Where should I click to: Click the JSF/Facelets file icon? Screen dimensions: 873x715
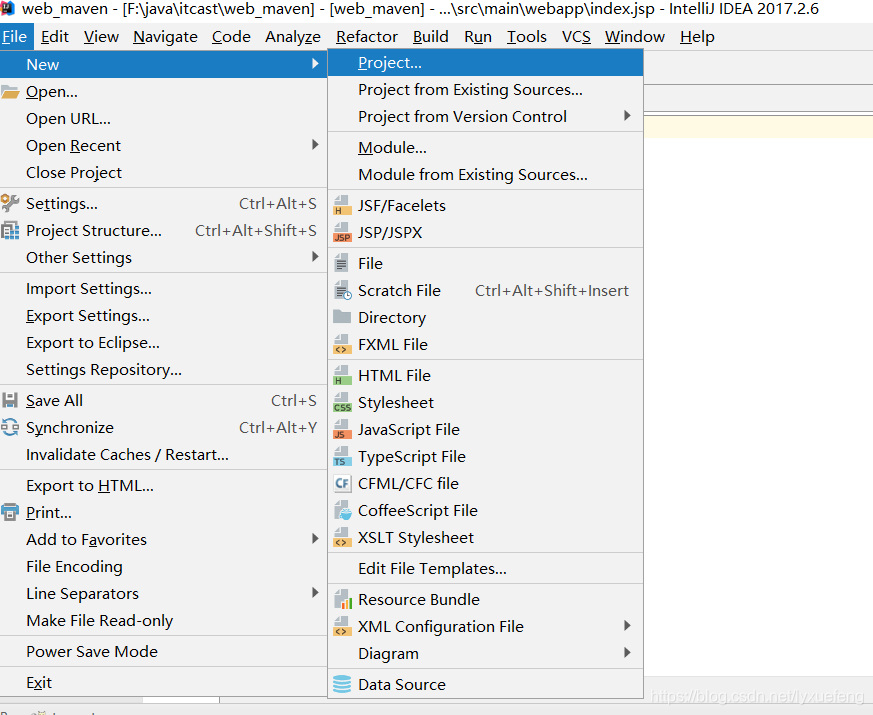point(342,205)
